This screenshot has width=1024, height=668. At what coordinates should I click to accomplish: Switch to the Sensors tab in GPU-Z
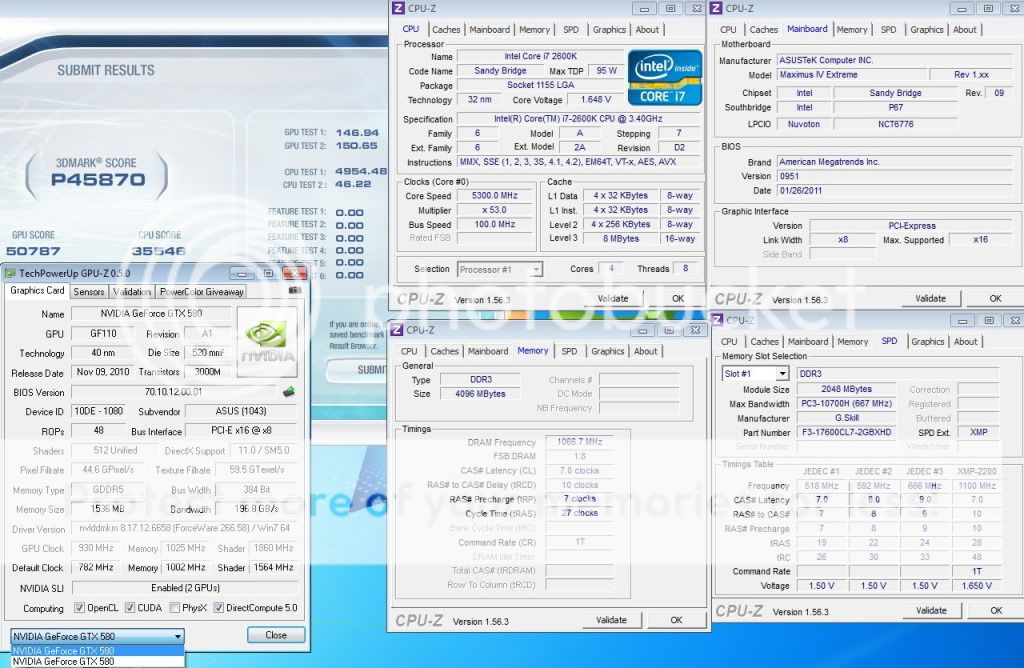coord(89,292)
